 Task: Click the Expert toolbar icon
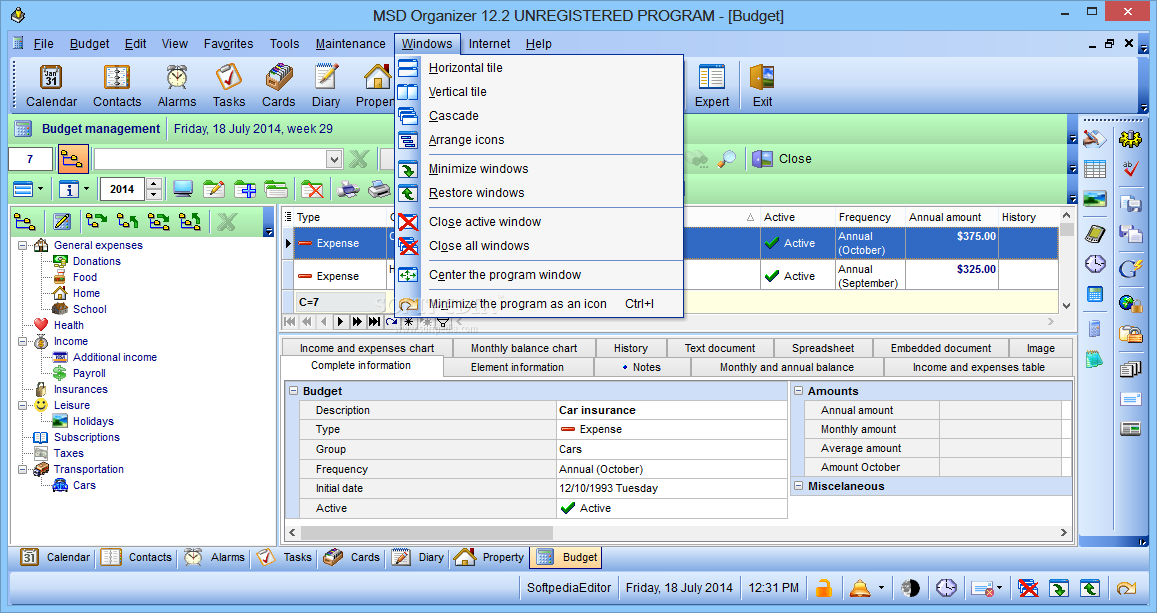pos(711,86)
